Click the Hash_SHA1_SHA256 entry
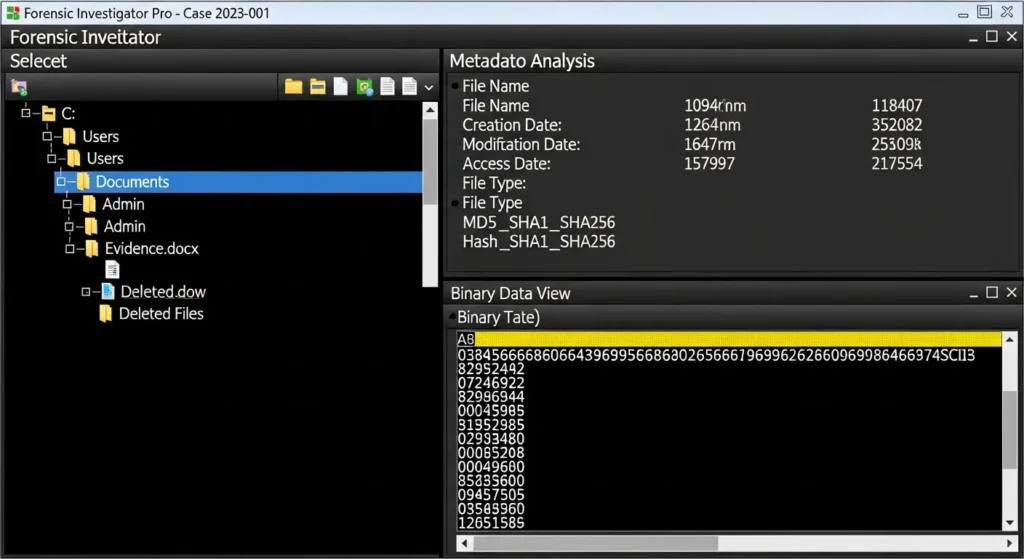This screenshot has height=559, width=1024. click(539, 242)
